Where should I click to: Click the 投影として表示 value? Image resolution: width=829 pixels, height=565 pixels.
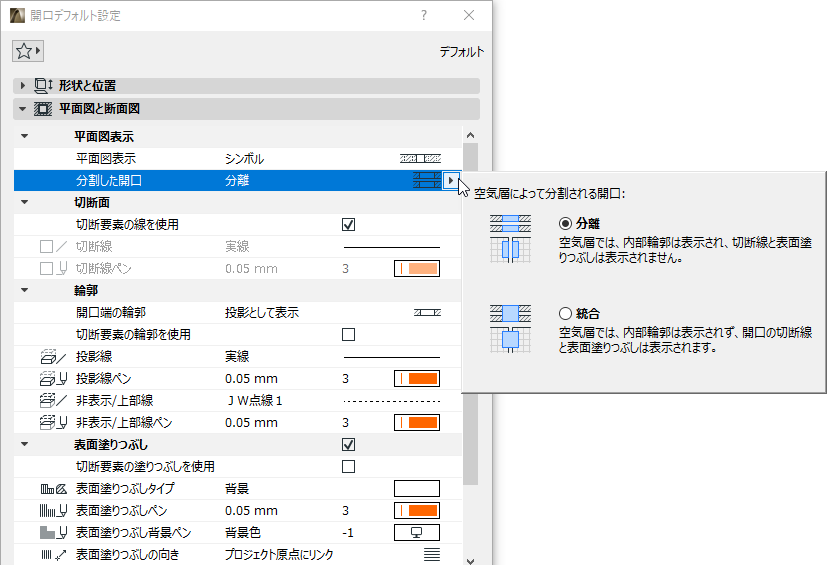click(262, 312)
